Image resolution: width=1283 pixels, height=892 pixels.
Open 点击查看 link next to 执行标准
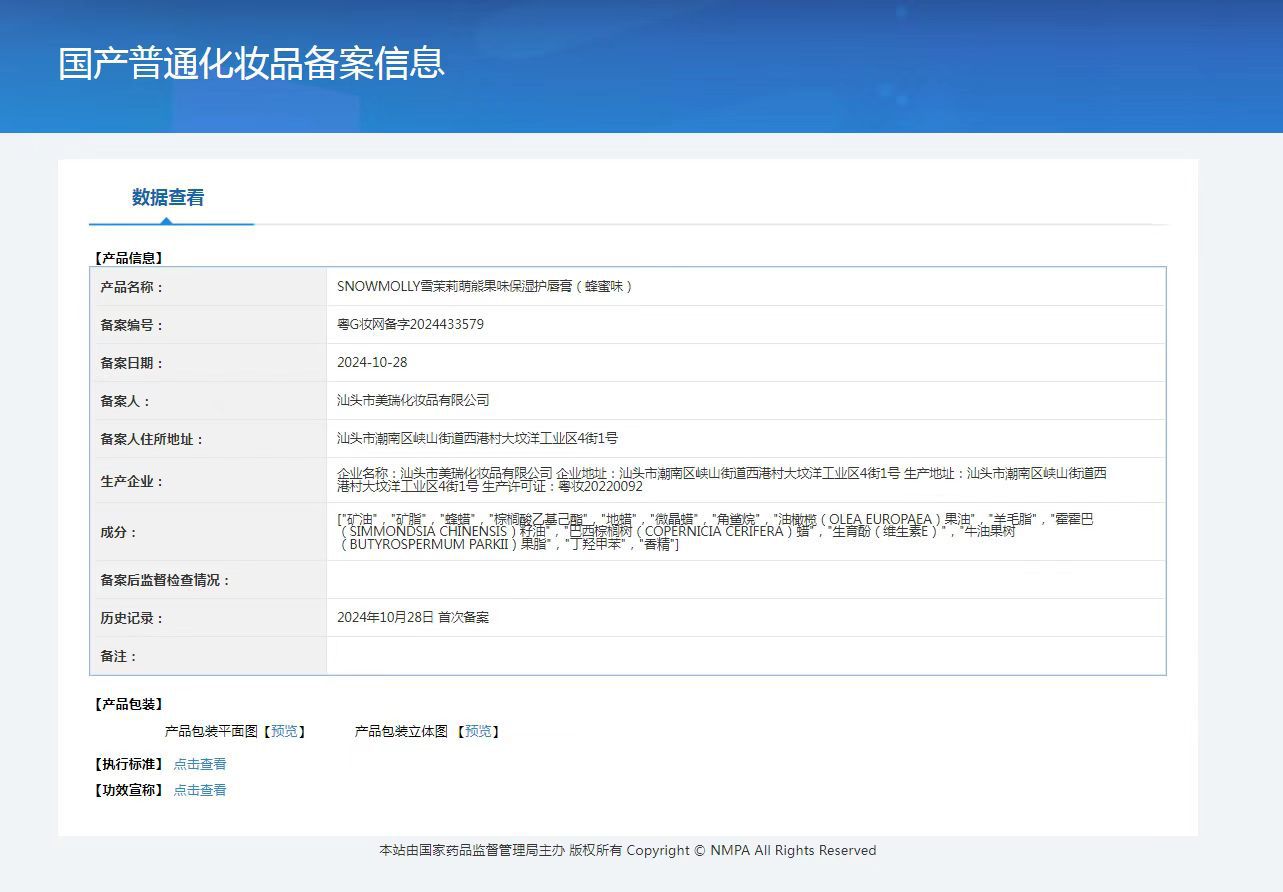pyautogui.click(x=200, y=764)
